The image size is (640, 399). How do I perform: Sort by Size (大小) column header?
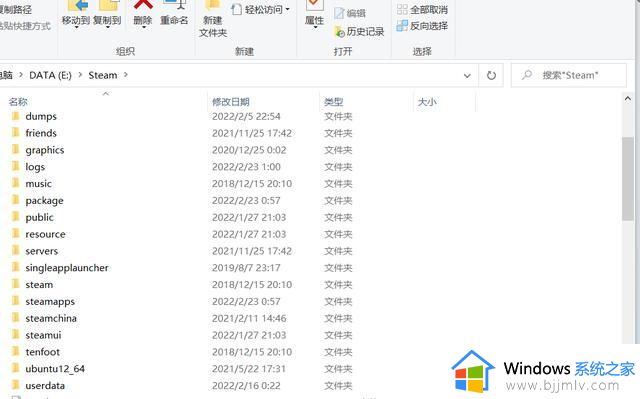pos(427,102)
